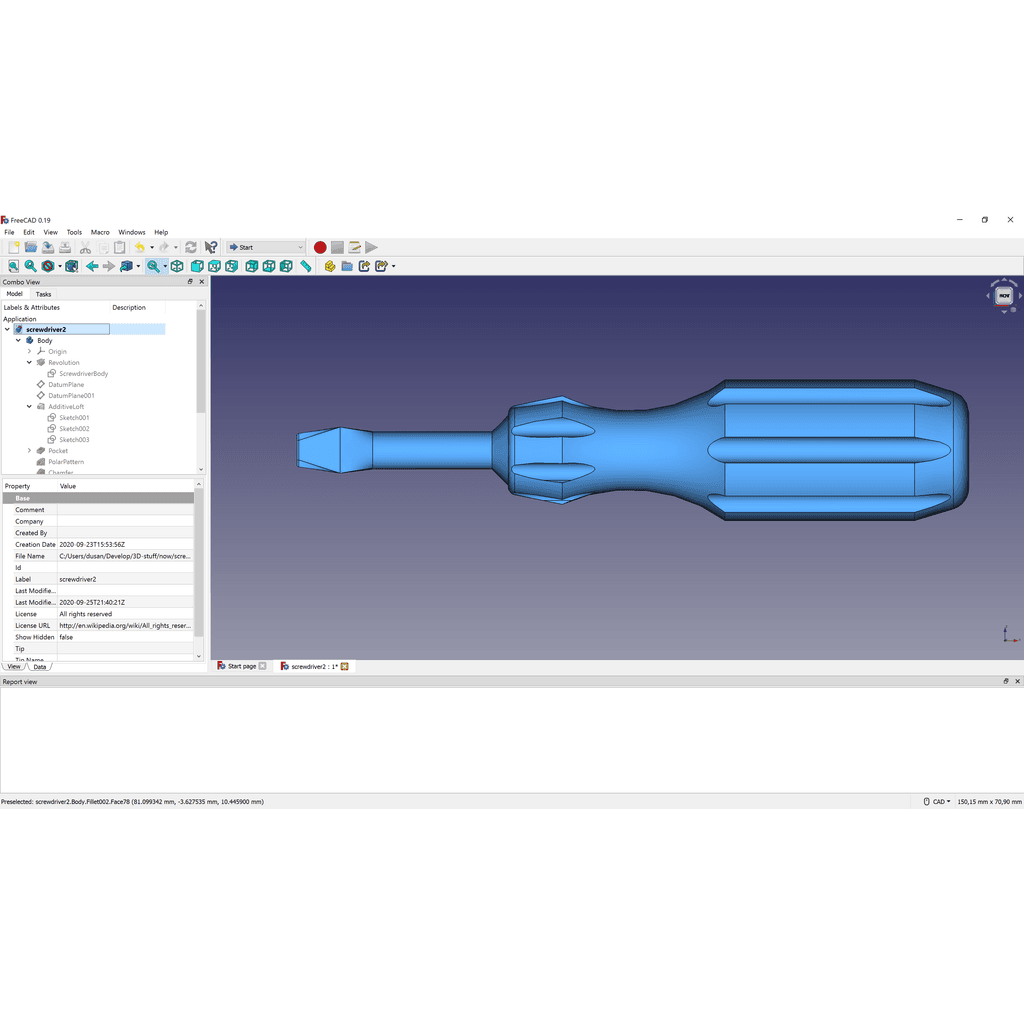The image size is (1024, 1024).
Task: Switch to top view cube icon
Action: click(214, 266)
